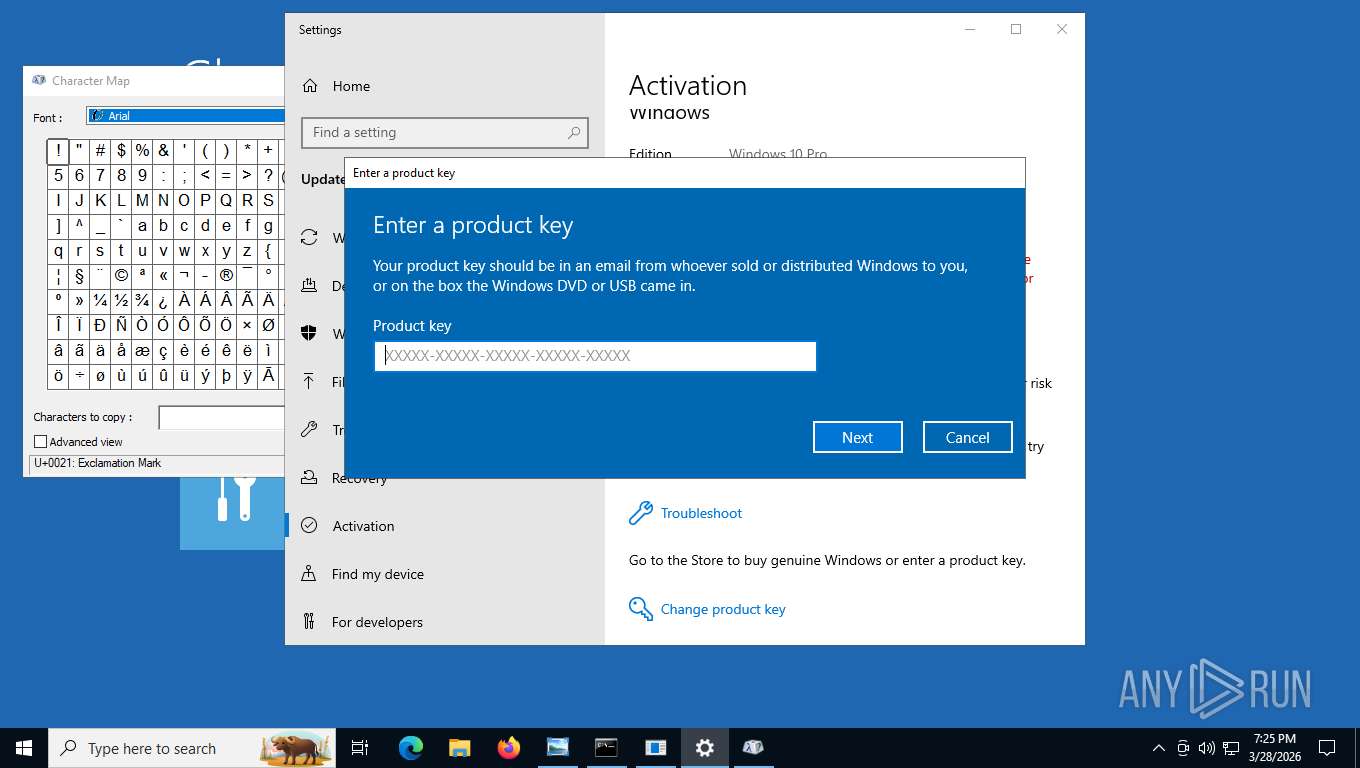1360x768 pixels.
Task: Select the hash character cell
Action: (x=100, y=151)
